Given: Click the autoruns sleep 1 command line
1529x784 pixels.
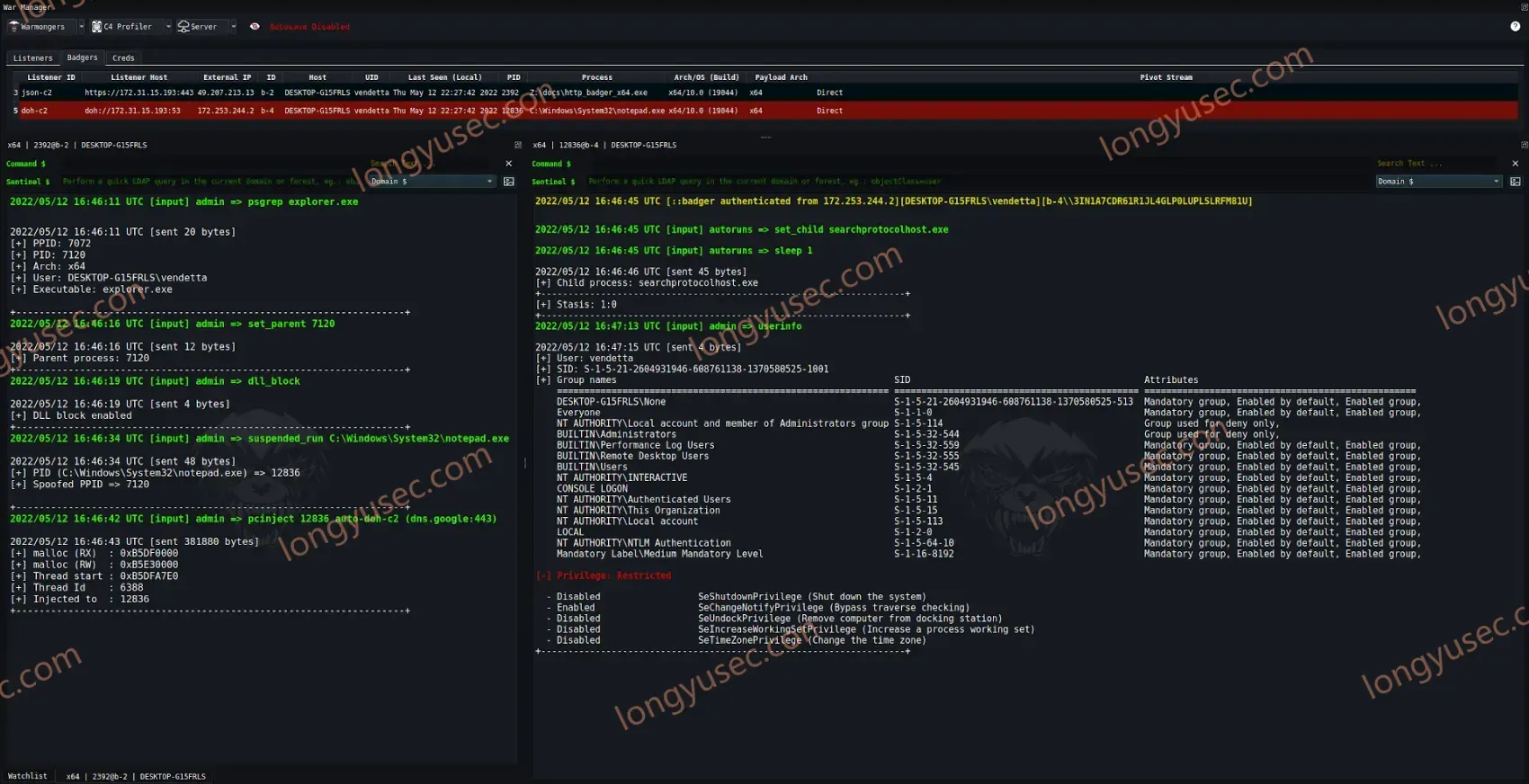Looking at the screenshot, I should pos(674,251).
